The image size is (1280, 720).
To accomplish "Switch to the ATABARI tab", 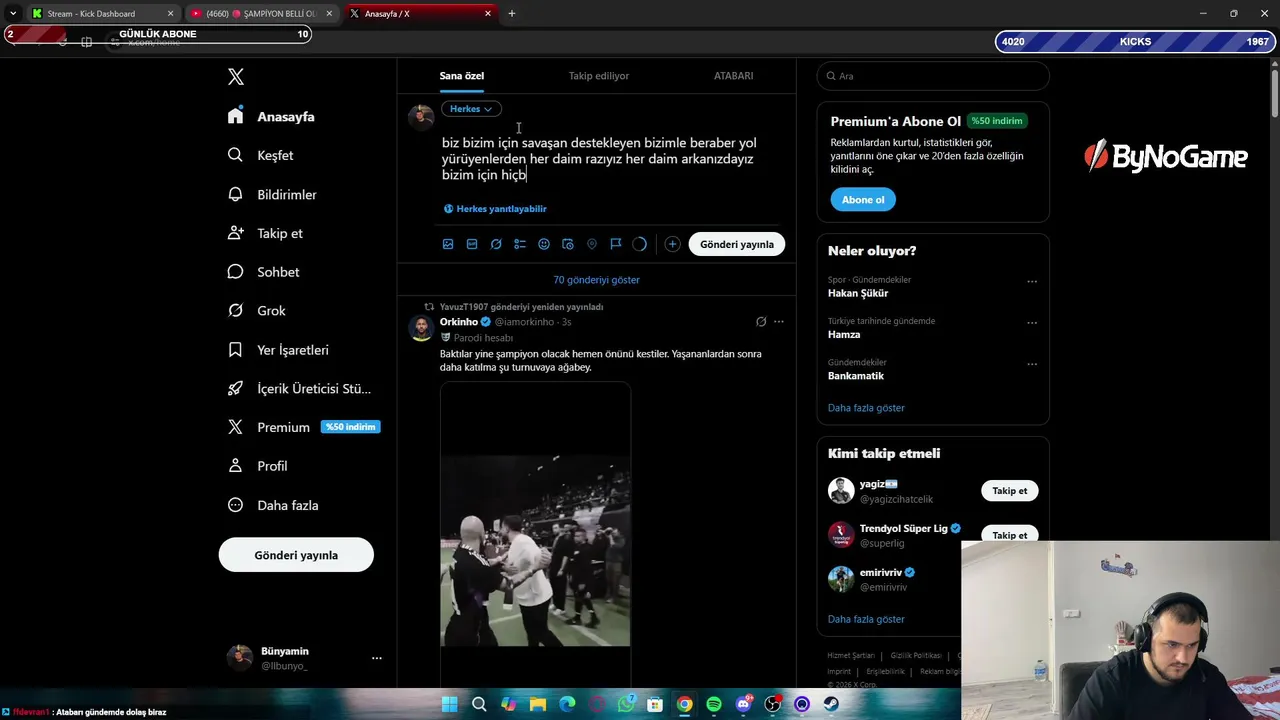I will tap(733, 76).
